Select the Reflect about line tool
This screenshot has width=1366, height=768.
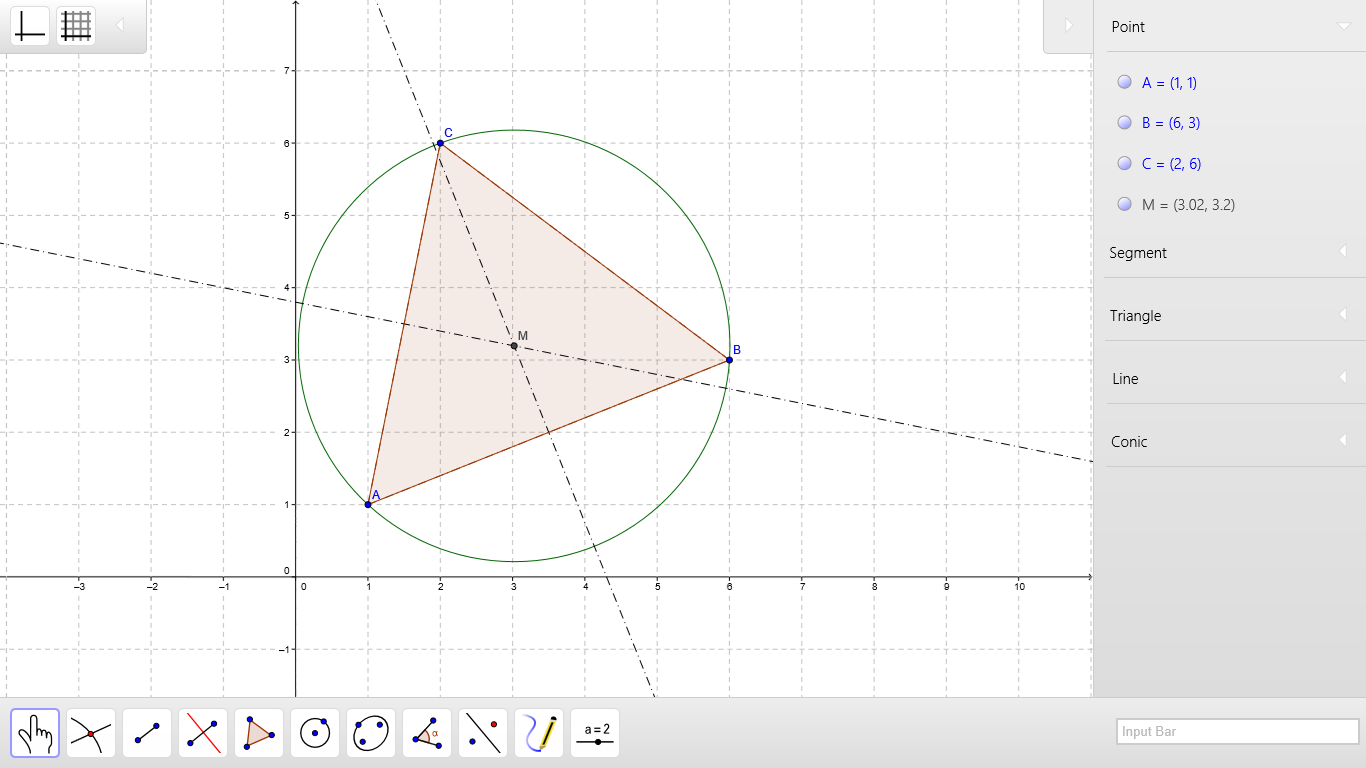tap(483, 733)
